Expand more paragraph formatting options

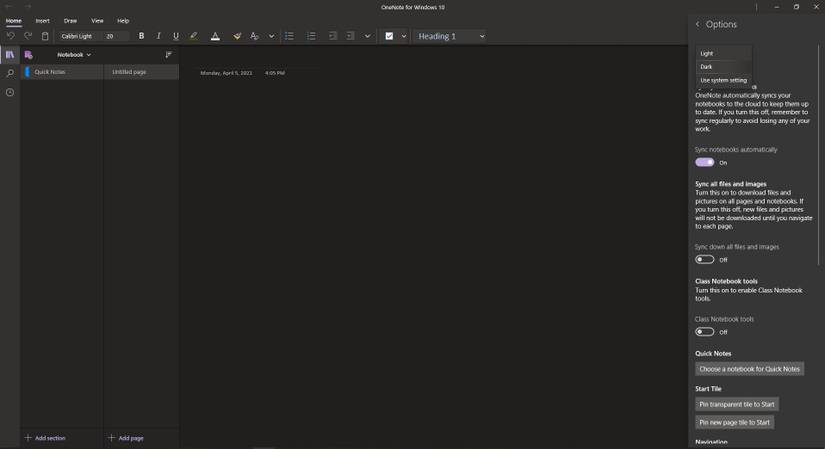(367, 36)
